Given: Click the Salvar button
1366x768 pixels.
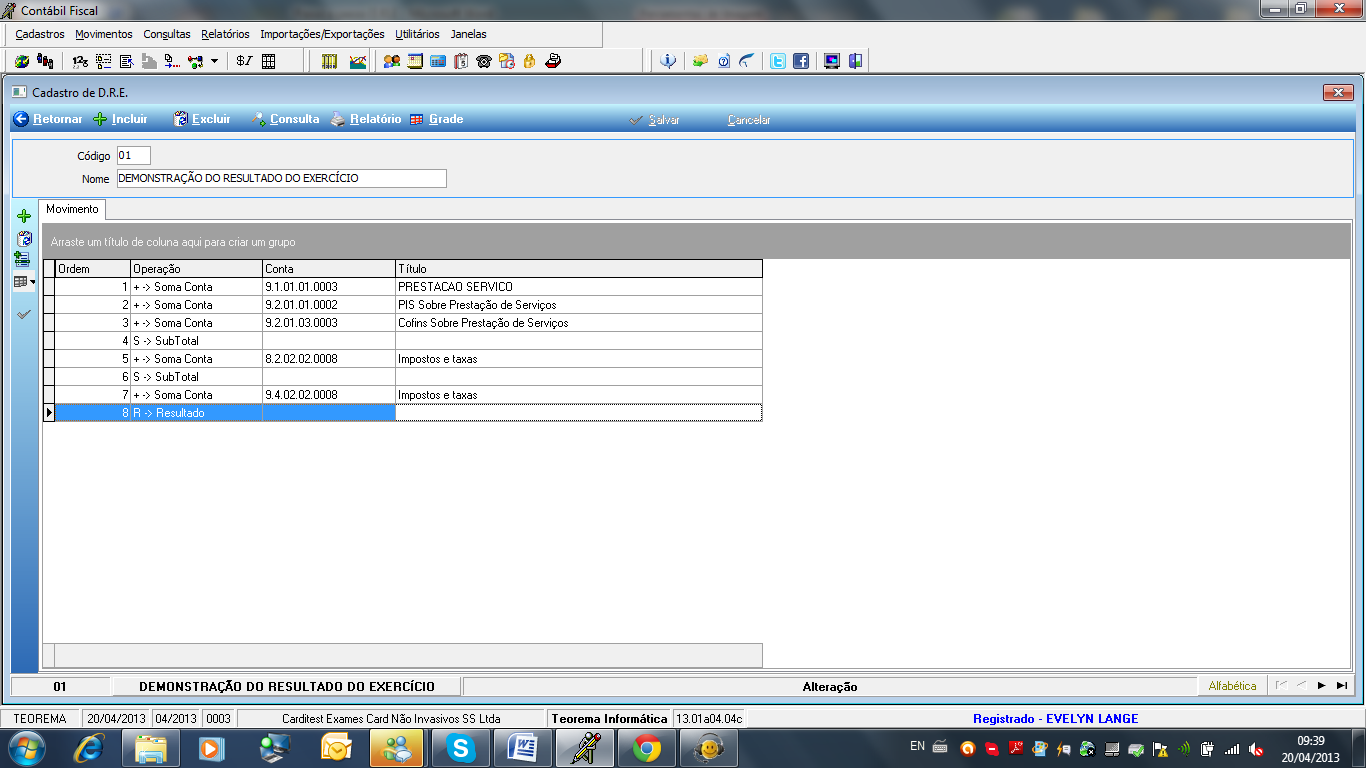Looking at the screenshot, I should click(x=655, y=120).
